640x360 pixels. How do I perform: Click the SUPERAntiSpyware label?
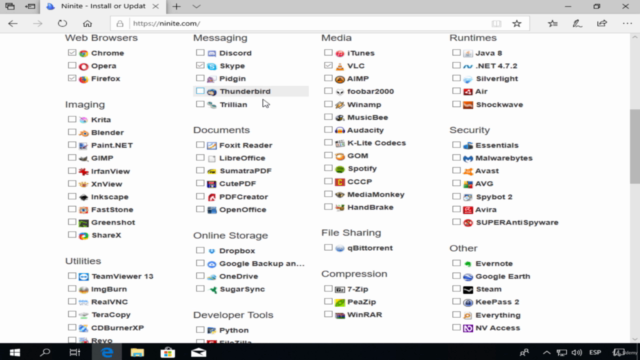[x=517, y=222]
